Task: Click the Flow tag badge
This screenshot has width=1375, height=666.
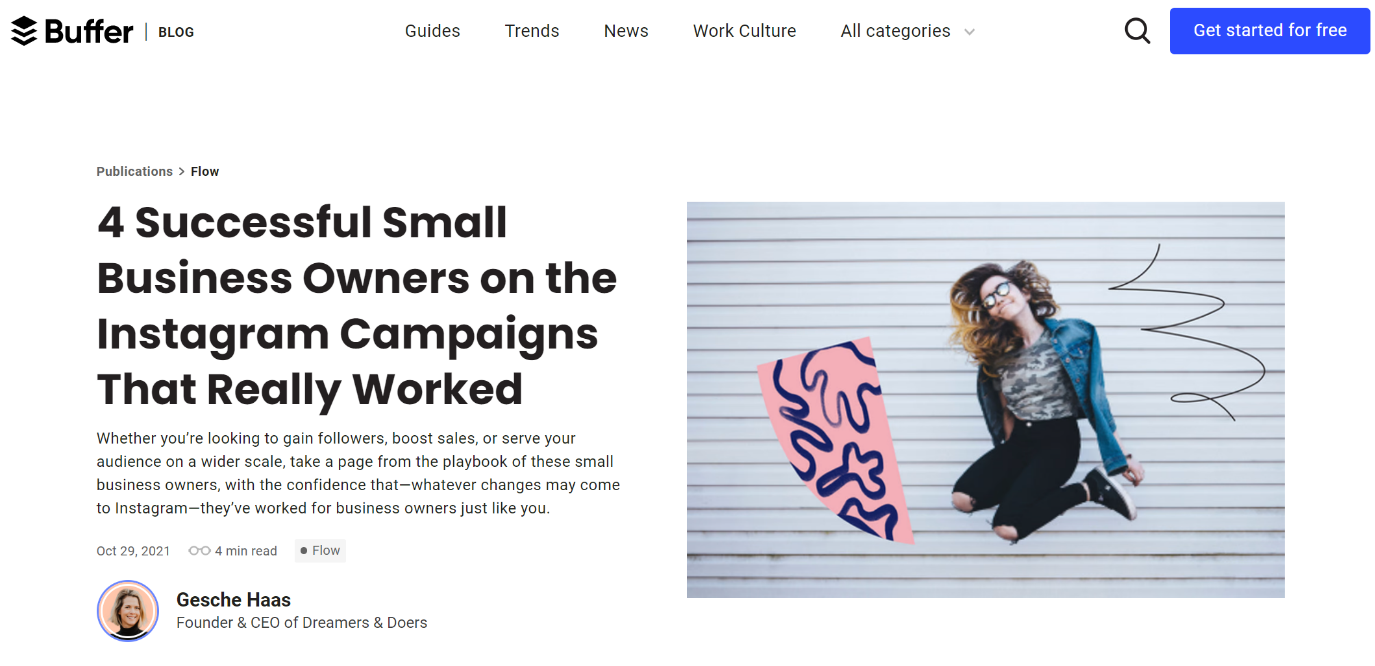Action: (x=320, y=551)
